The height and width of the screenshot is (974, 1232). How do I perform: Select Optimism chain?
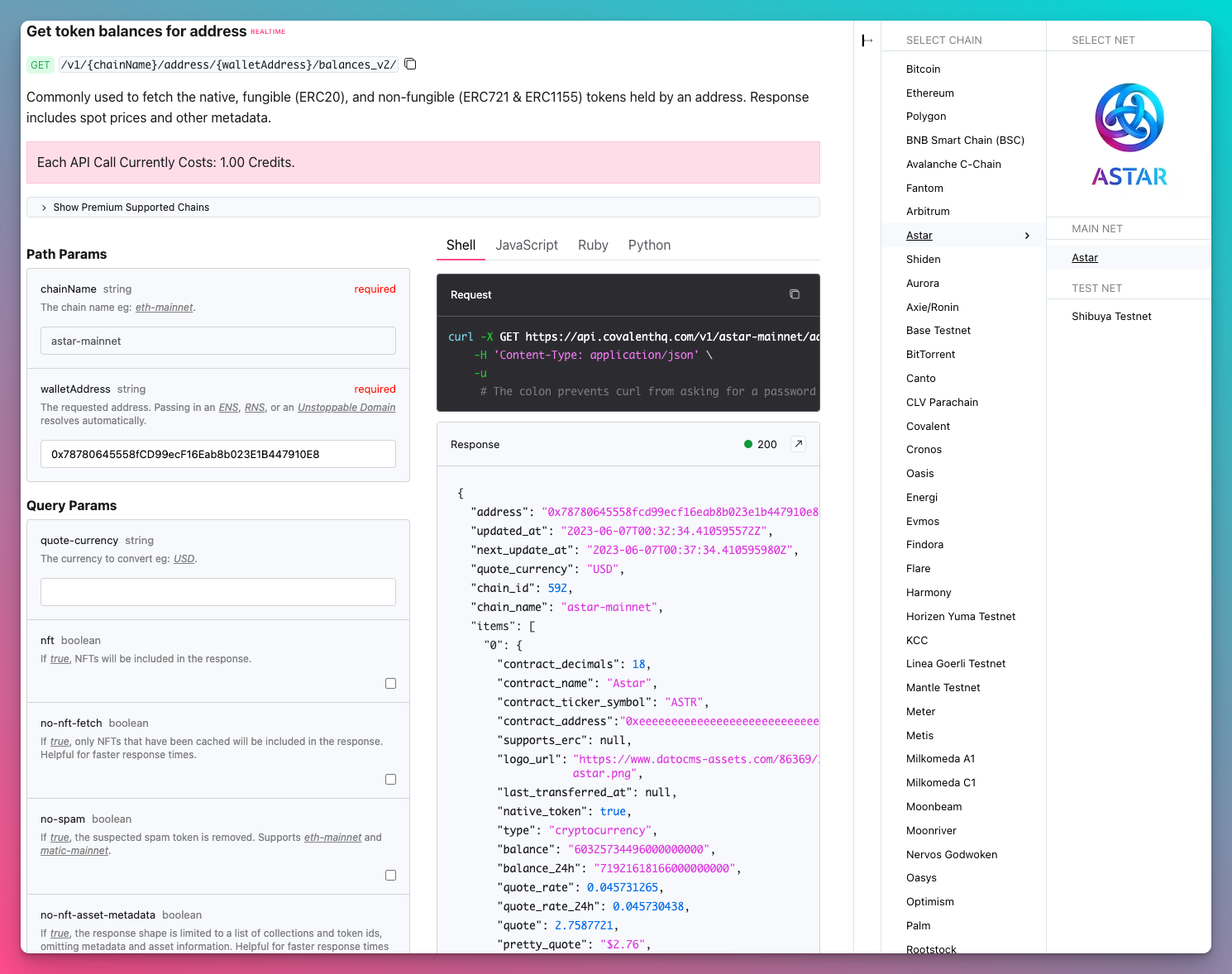(x=929, y=902)
